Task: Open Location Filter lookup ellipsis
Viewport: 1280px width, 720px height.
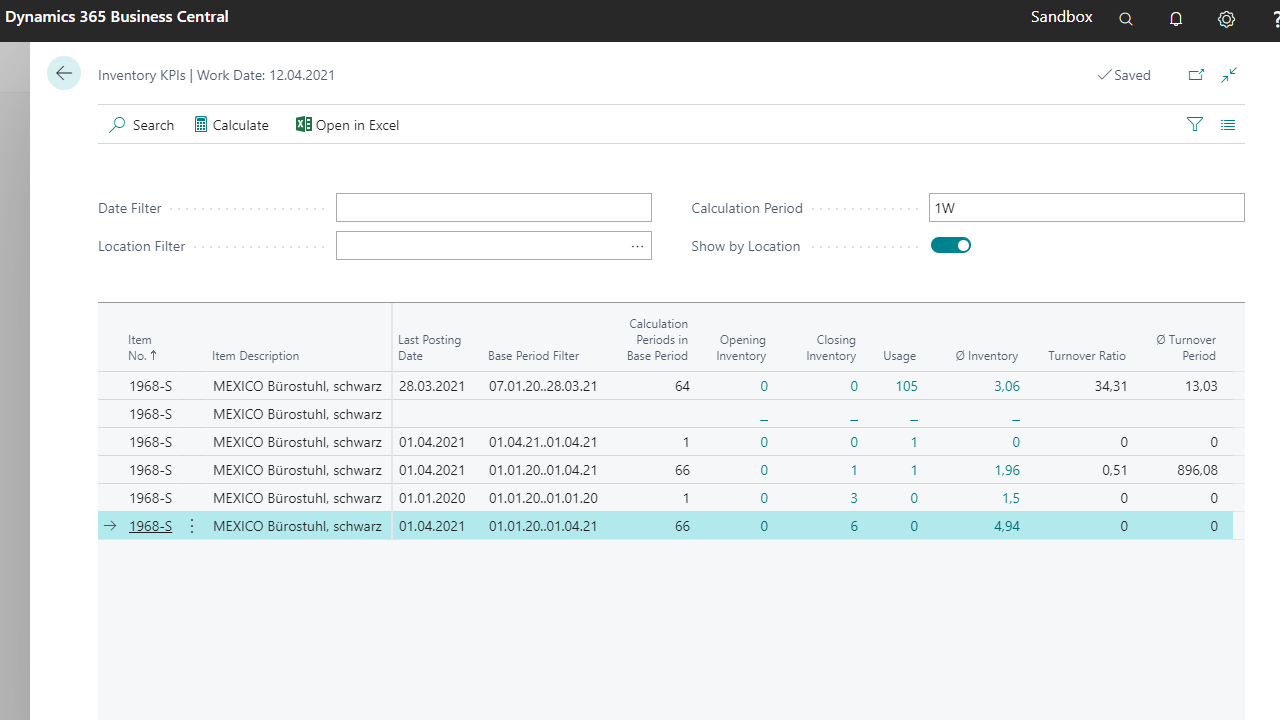Action: pos(637,246)
